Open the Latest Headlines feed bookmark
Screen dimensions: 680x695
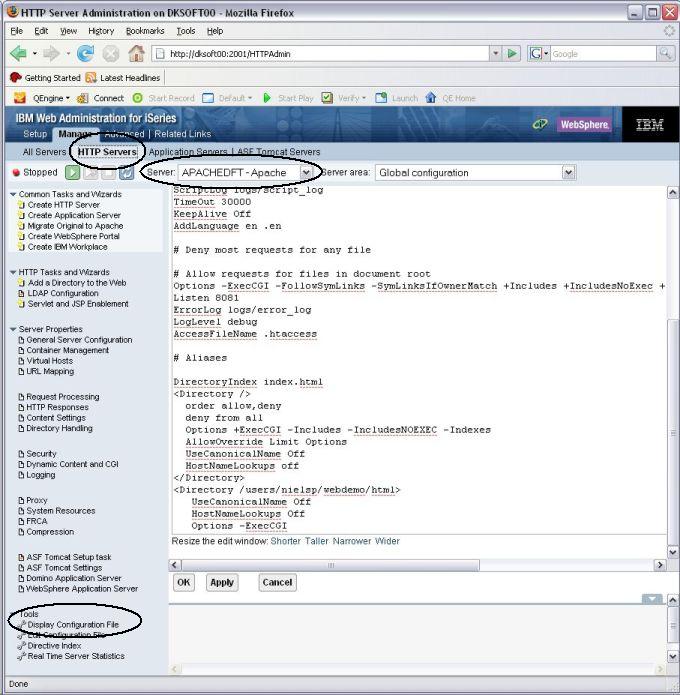click(123, 78)
